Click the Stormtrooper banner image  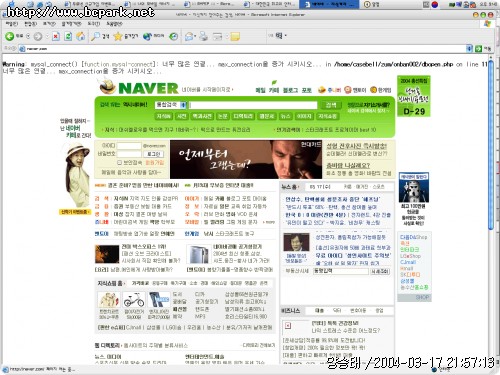point(414,188)
